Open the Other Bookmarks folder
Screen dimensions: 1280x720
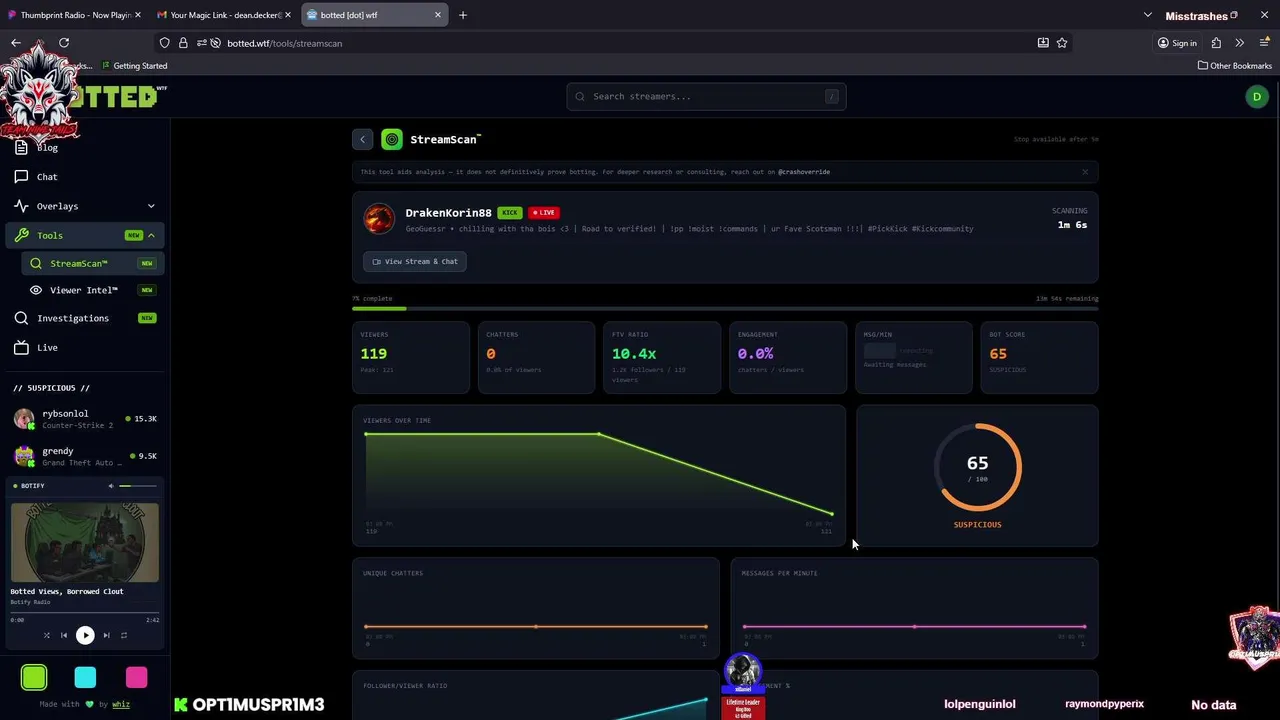(x=1235, y=66)
